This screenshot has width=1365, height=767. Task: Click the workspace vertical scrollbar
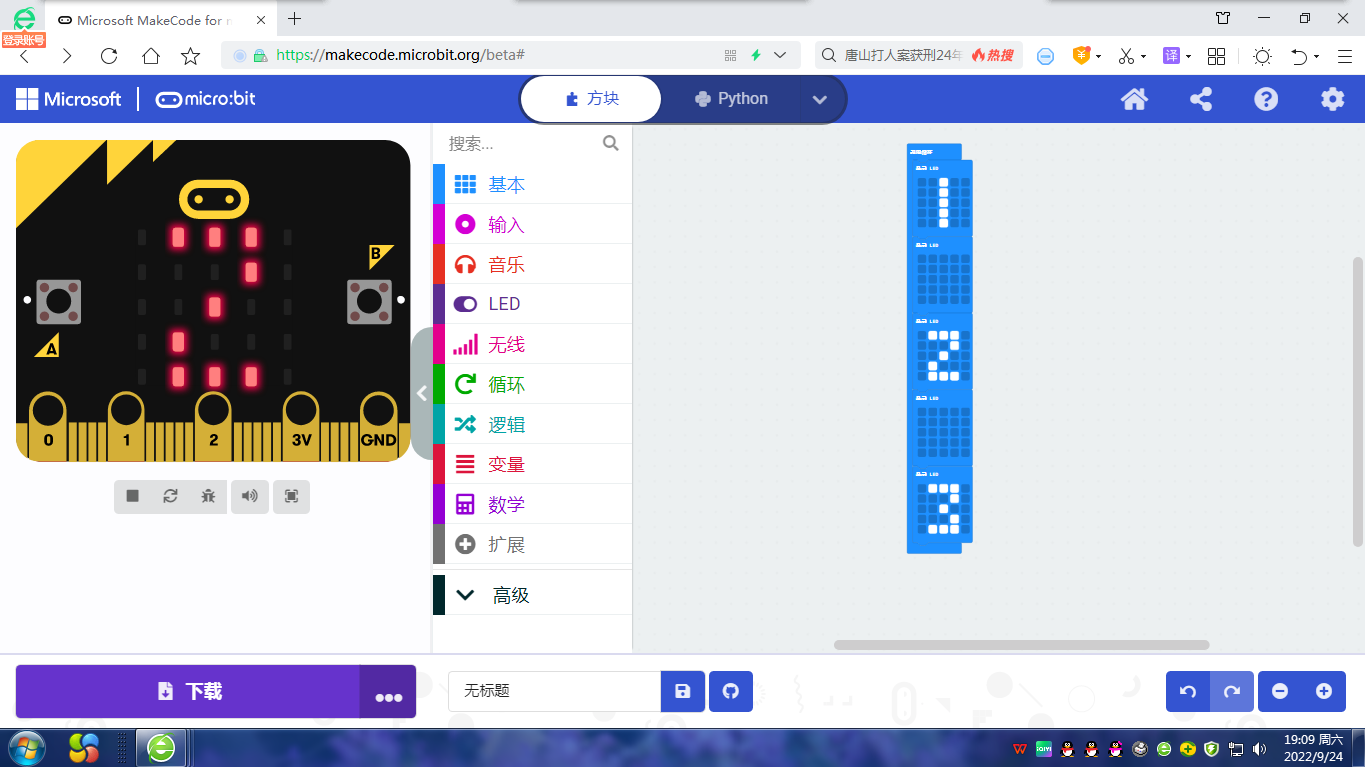[x=1358, y=401]
